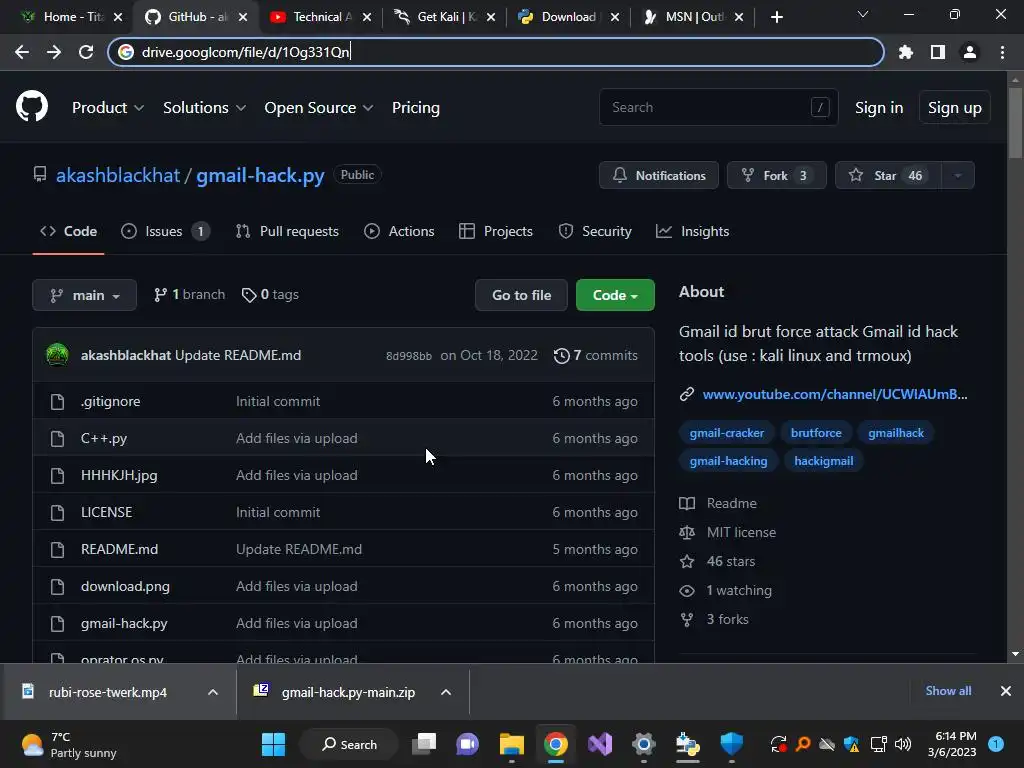Focus the GitHub search field

pos(718,108)
